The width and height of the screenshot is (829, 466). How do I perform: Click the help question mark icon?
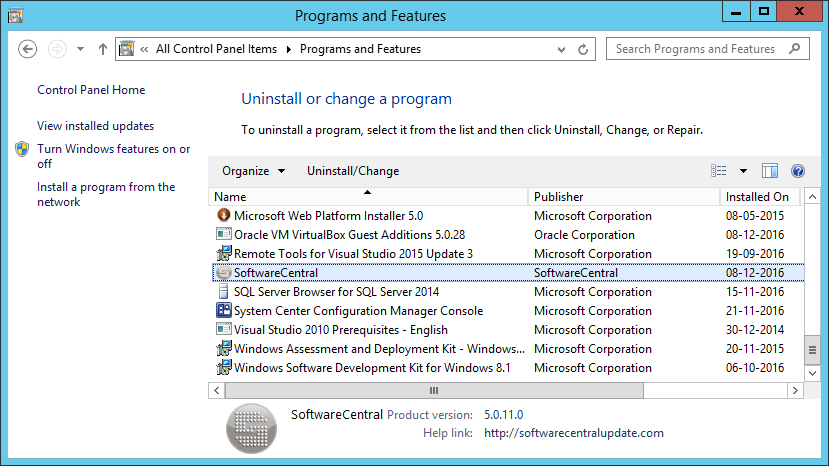tap(797, 171)
